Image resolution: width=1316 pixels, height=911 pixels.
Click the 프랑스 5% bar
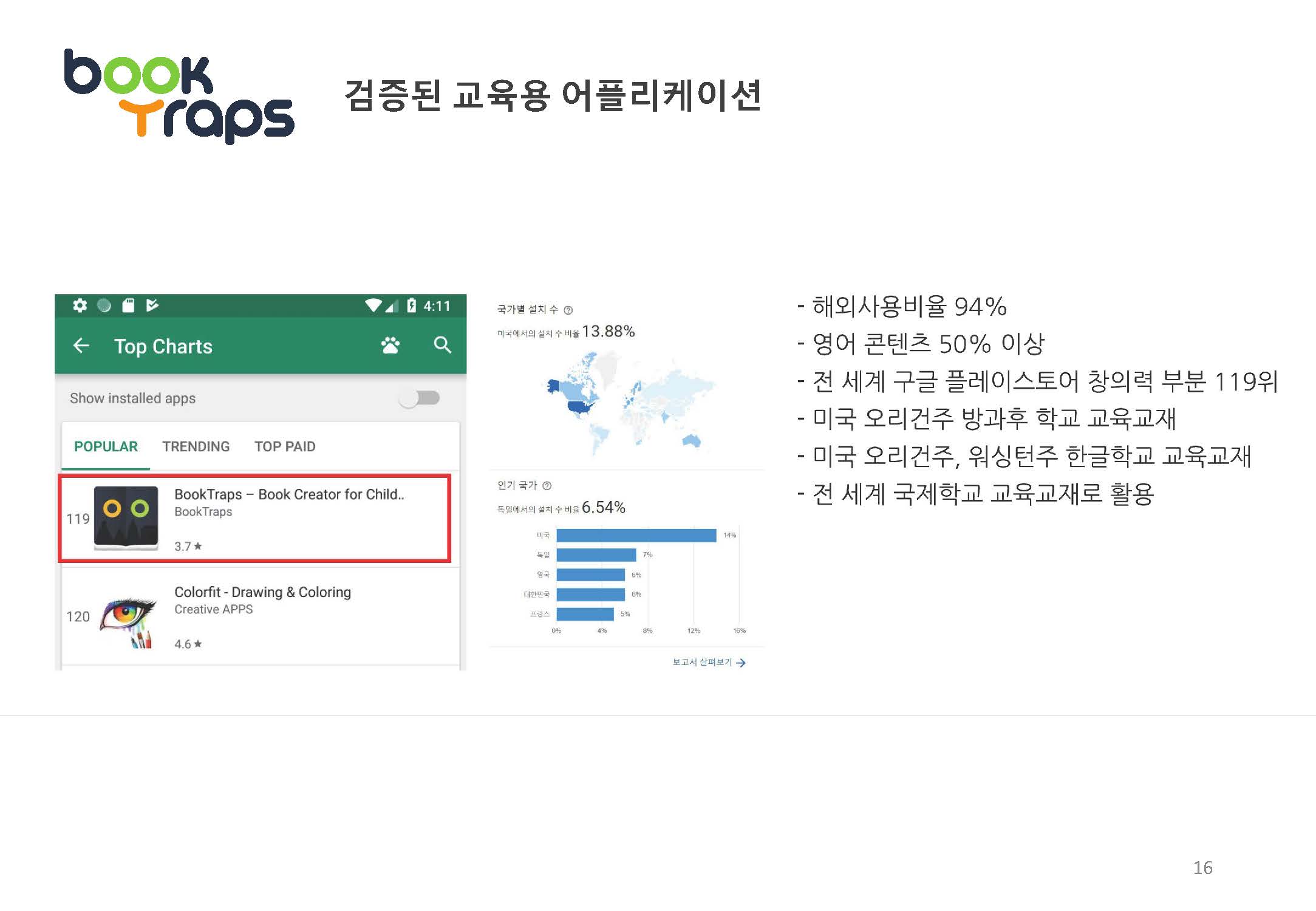coord(585,614)
